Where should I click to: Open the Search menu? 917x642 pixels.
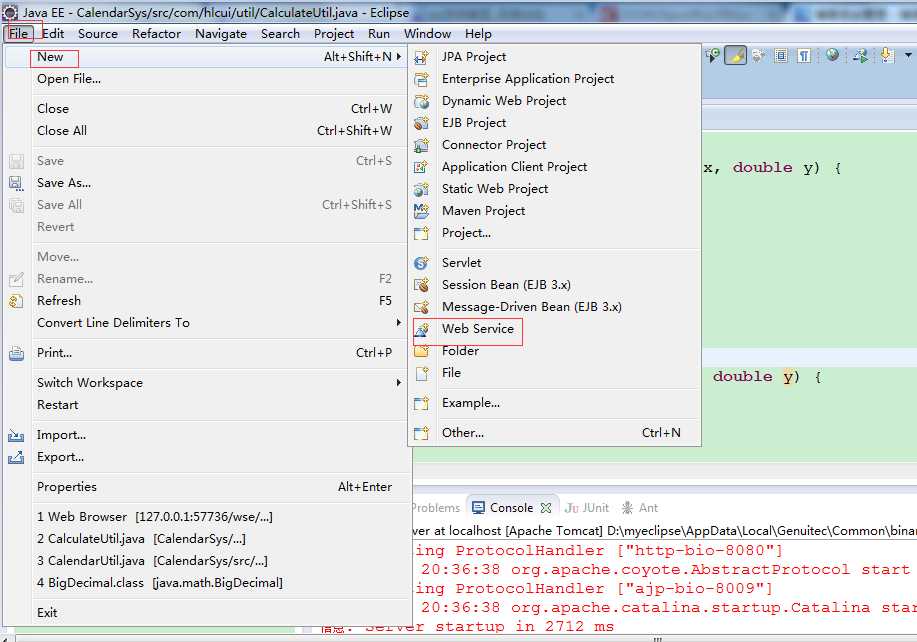point(280,34)
